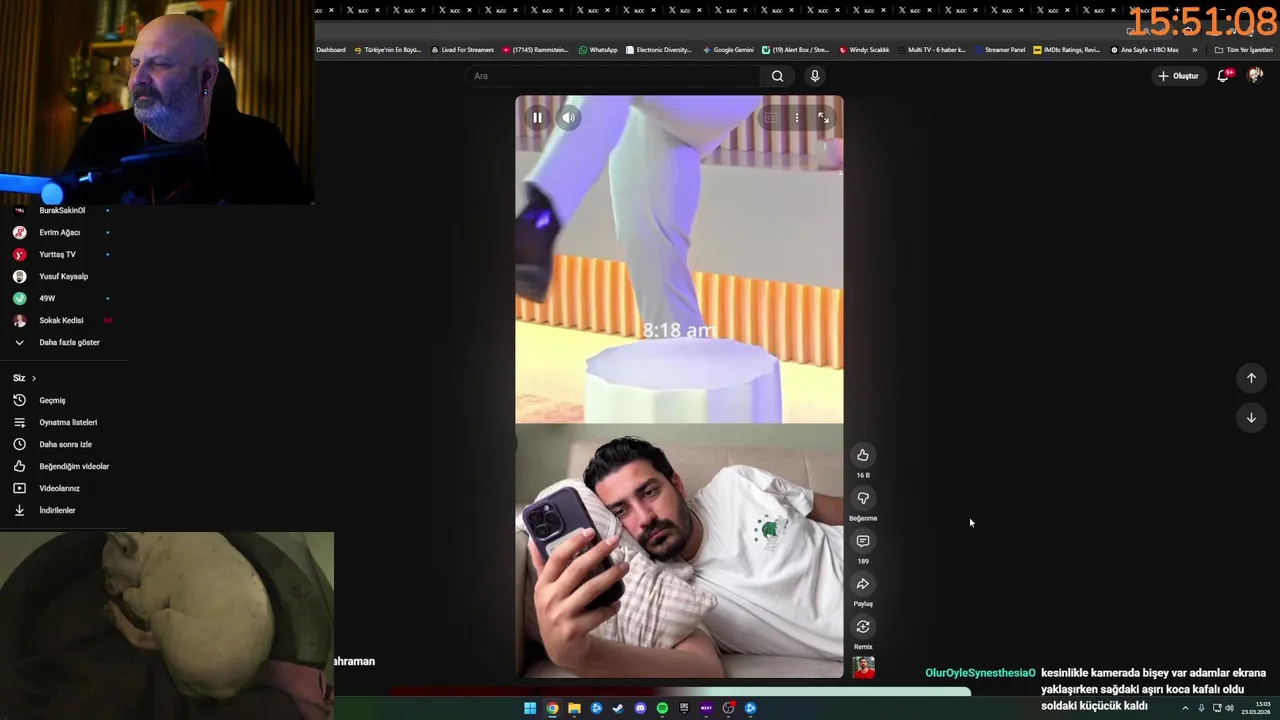Open the Alert Box / Stre... bookmark
Image resolution: width=1280 pixels, height=720 pixels.
pos(795,50)
